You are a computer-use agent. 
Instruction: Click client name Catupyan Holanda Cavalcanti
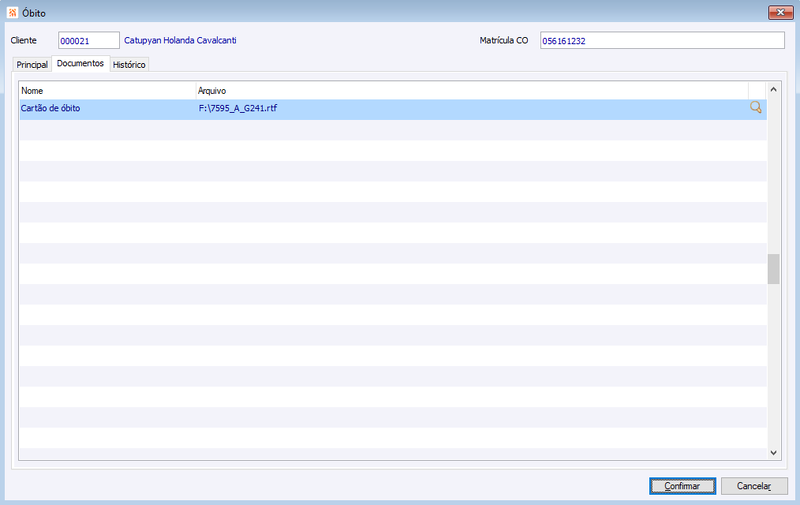(x=180, y=40)
